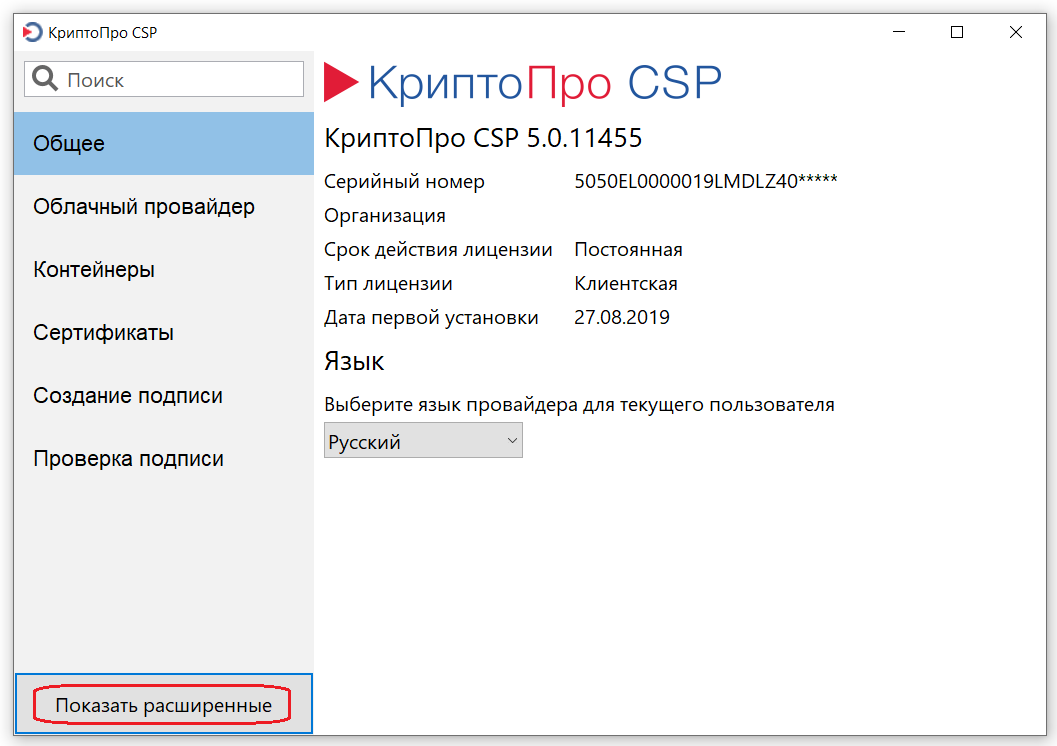Image resolution: width=1057 pixels, height=746 pixels.
Task: Click the Клиентская license type value
Action: (626, 284)
